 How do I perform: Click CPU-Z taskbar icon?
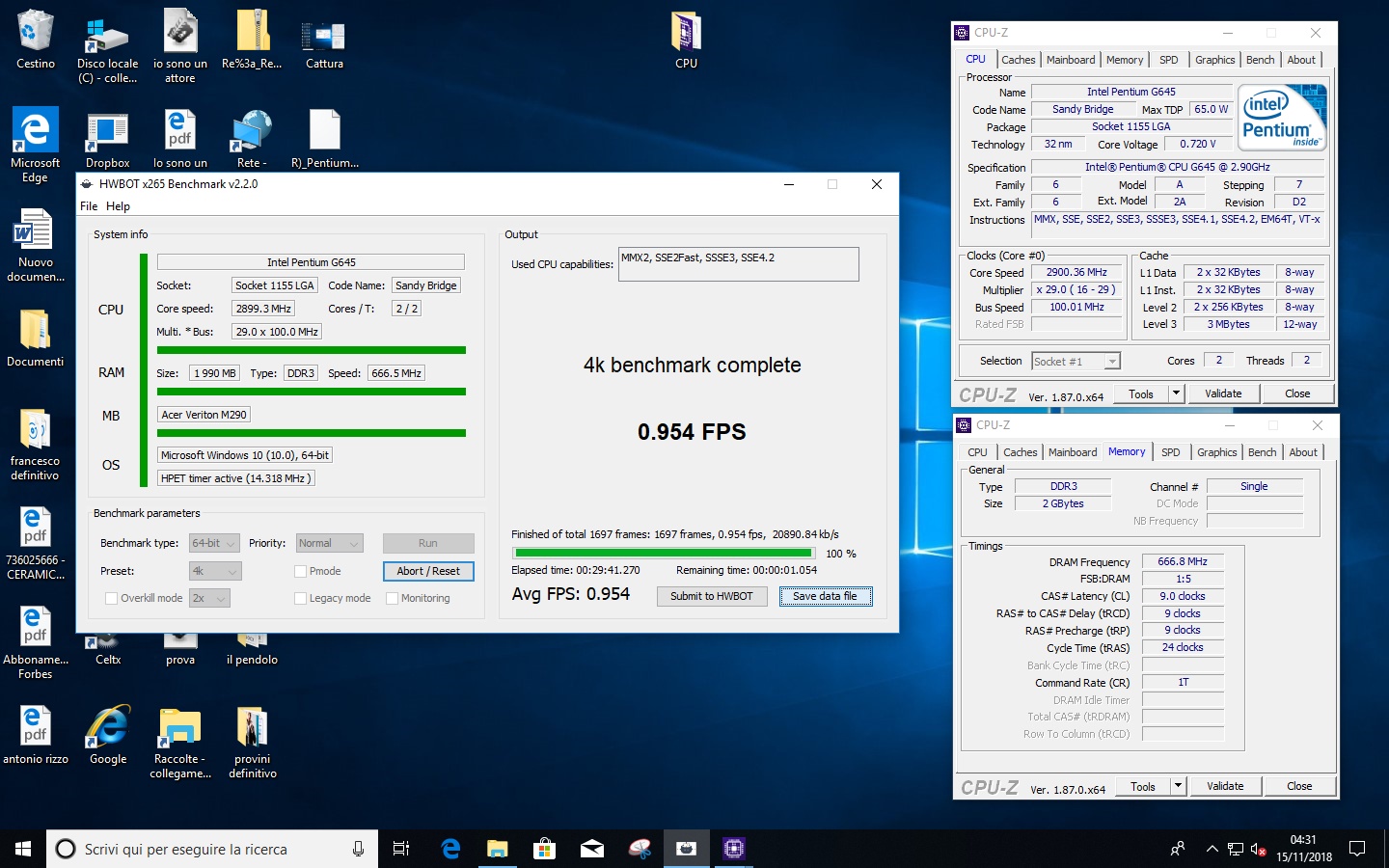pyautogui.click(x=733, y=849)
